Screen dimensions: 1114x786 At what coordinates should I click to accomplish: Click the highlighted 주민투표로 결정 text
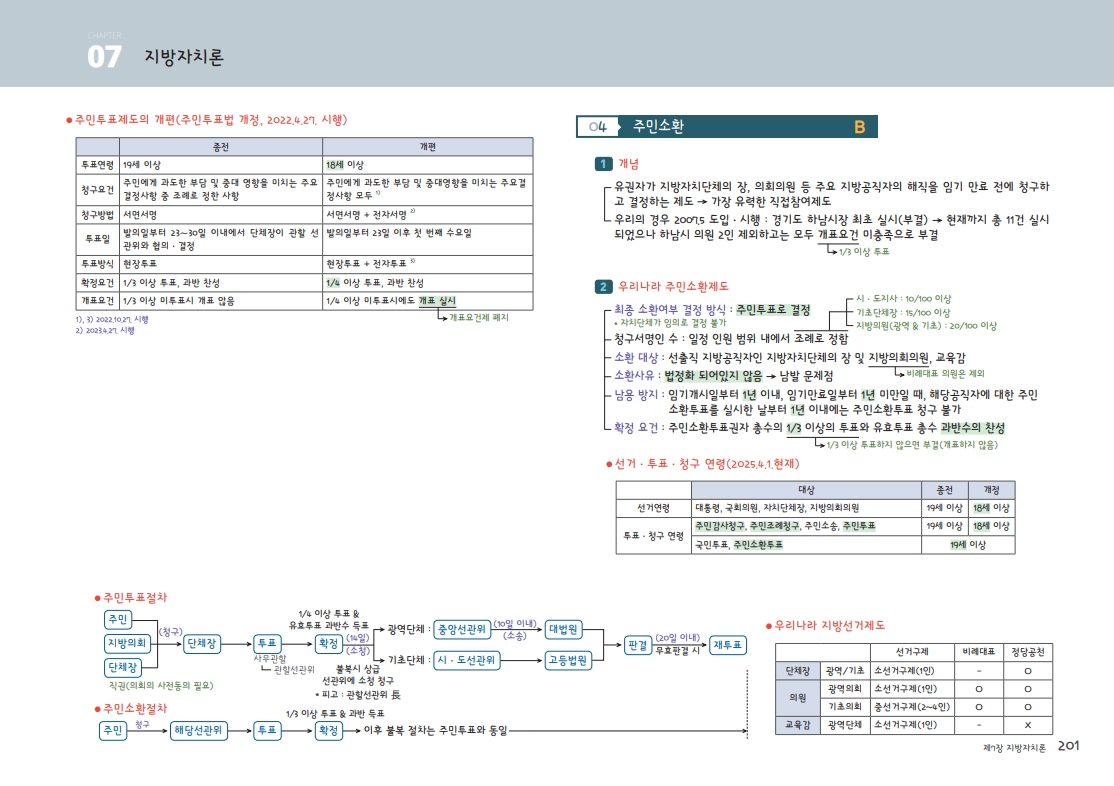(773, 310)
